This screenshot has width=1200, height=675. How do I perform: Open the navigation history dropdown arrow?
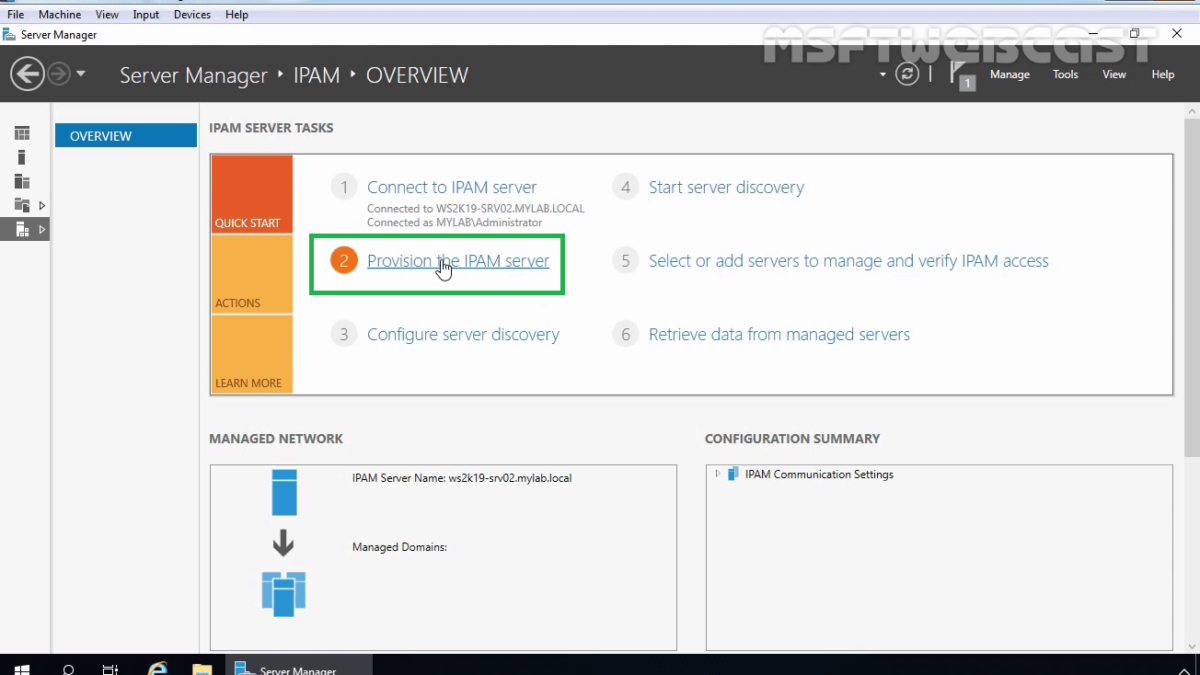tap(81, 74)
